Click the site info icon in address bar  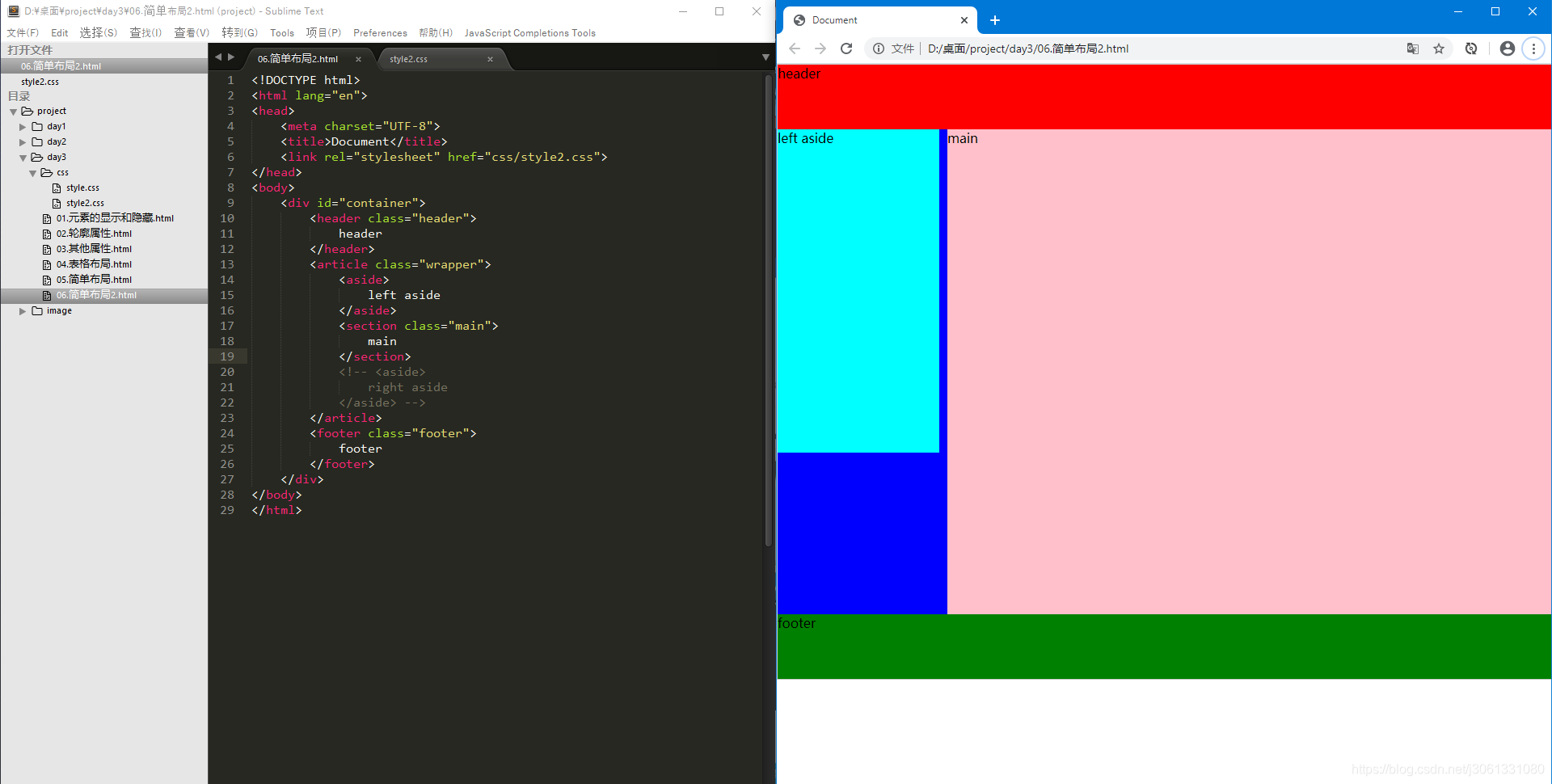[x=879, y=48]
